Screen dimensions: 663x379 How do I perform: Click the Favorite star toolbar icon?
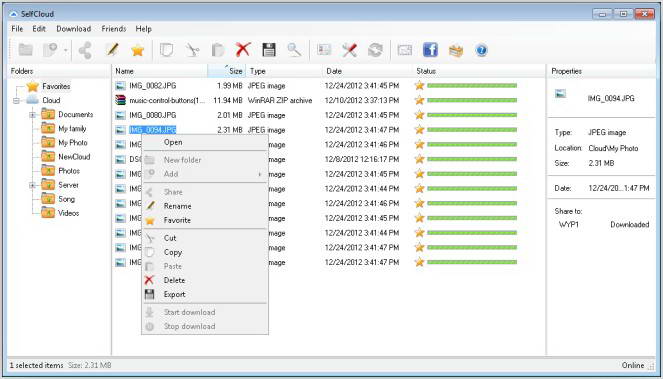[137, 50]
